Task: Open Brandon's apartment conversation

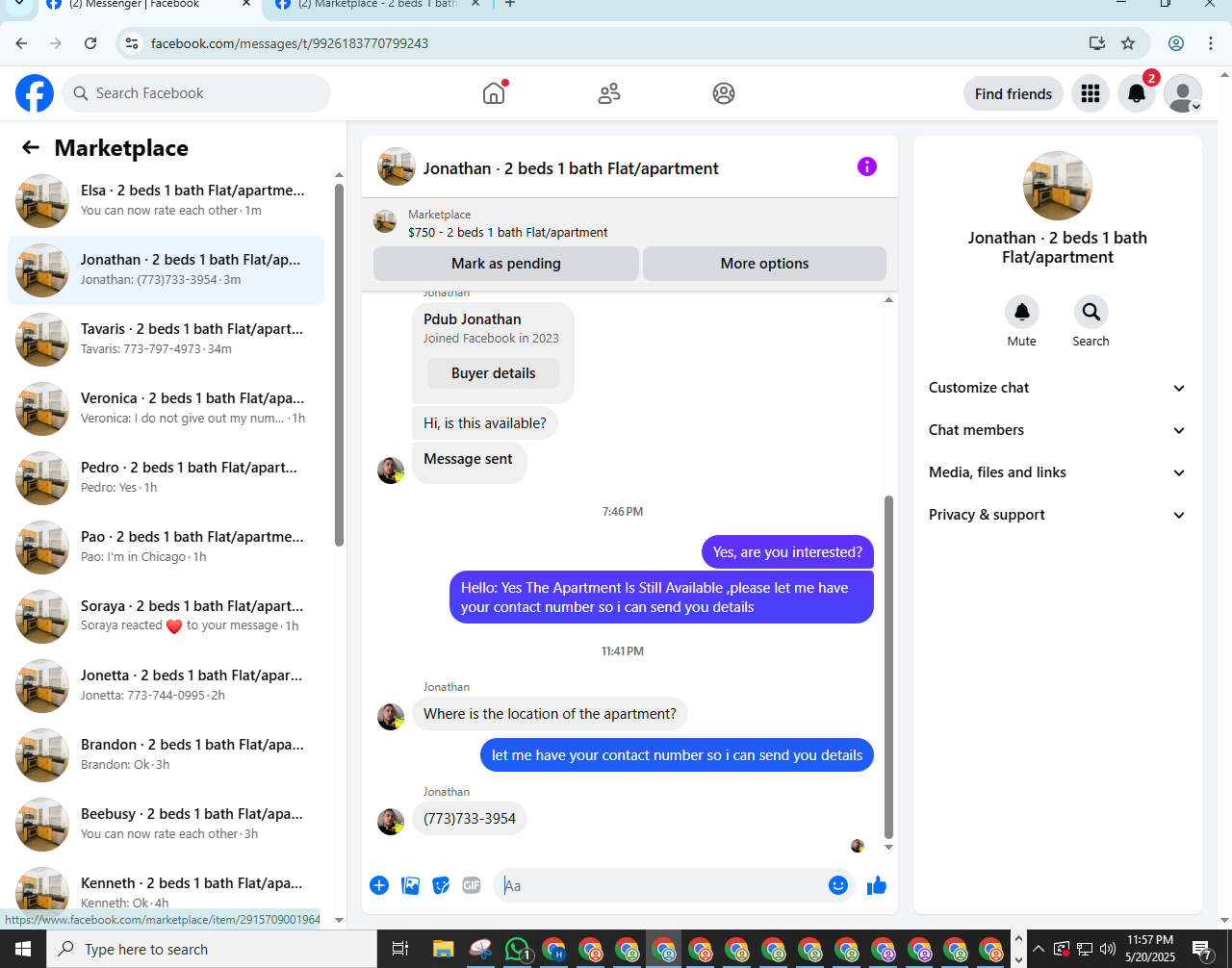Action: 166,754
